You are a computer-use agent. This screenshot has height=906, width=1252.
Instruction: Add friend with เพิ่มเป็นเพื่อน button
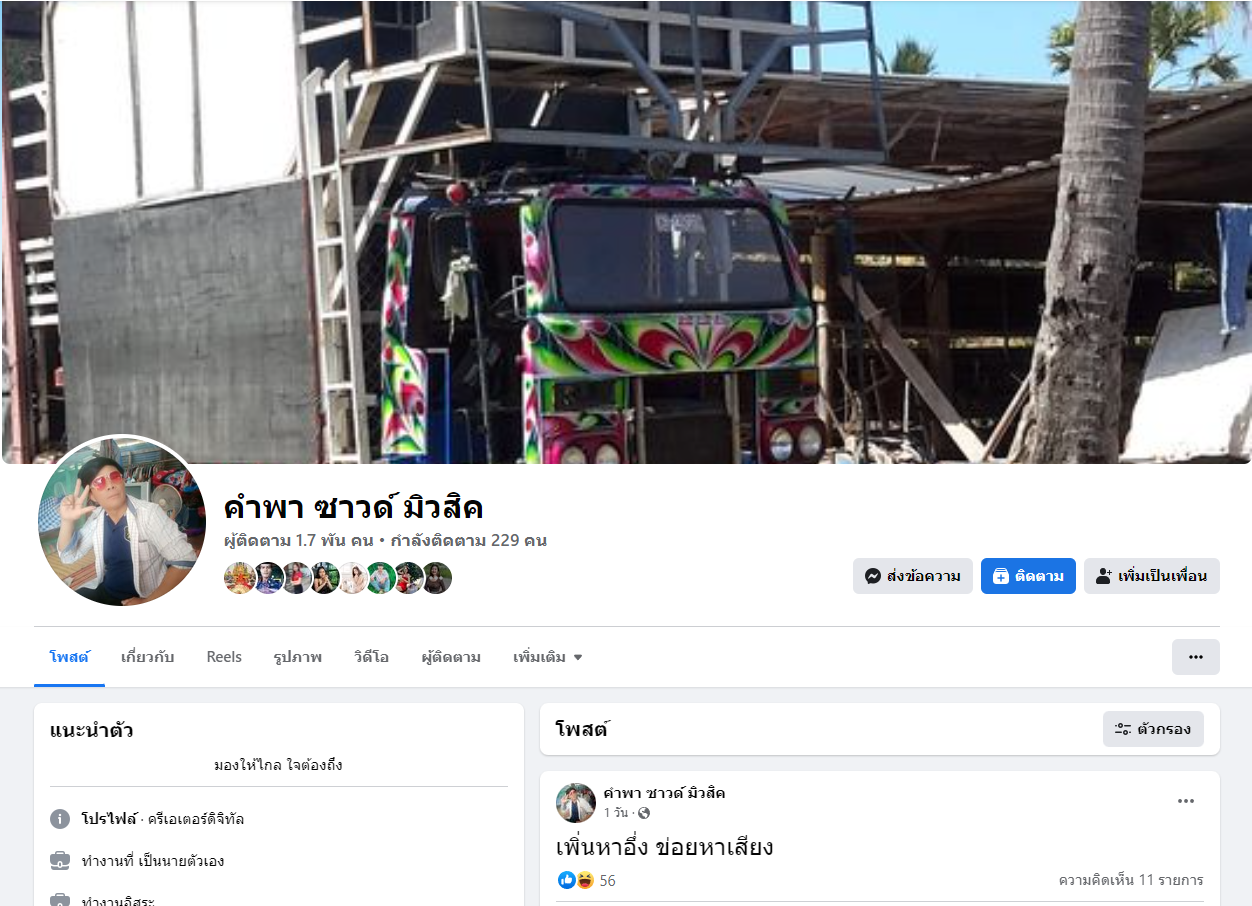click(x=1152, y=576)
